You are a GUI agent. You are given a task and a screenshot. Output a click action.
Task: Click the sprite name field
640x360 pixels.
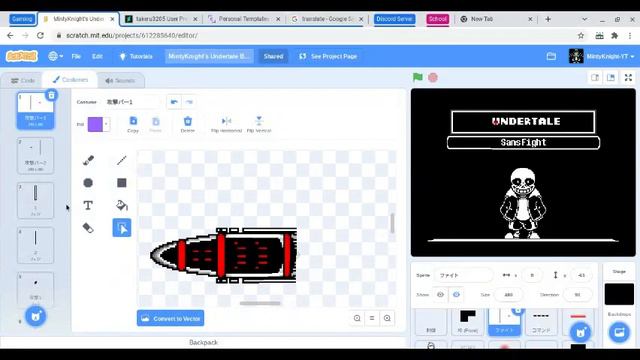(463, 276)
